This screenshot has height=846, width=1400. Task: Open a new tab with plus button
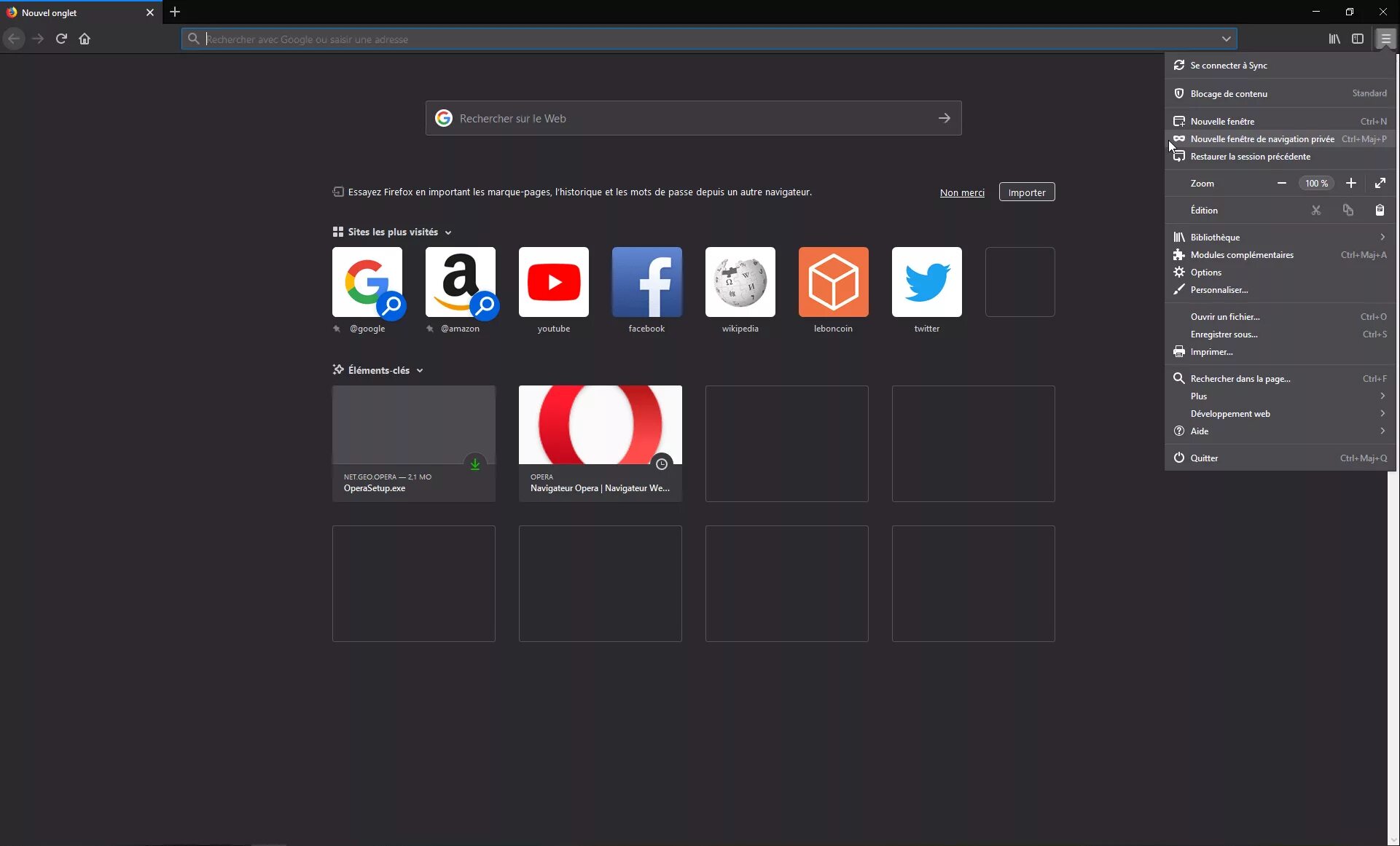pos(175,12)
